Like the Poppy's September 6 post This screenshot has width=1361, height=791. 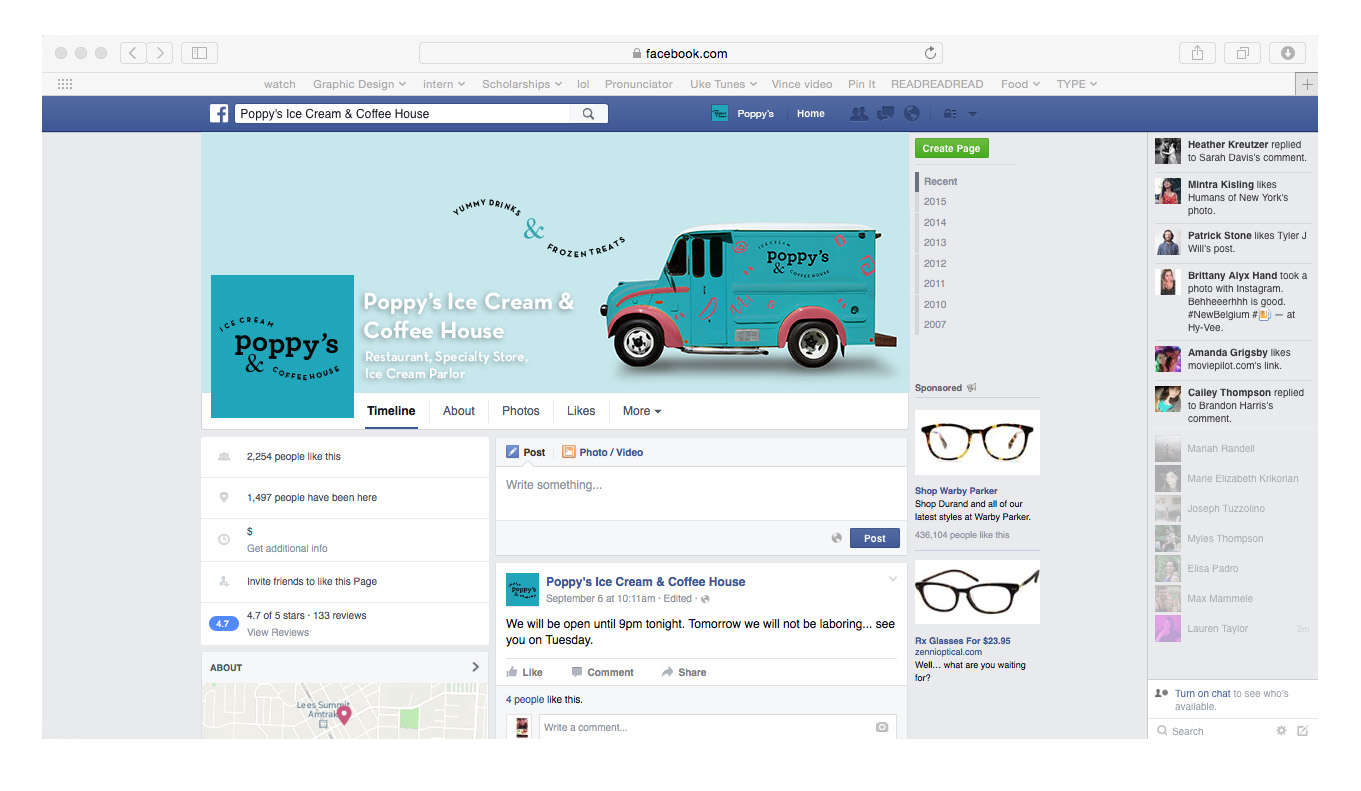point(525,672)
